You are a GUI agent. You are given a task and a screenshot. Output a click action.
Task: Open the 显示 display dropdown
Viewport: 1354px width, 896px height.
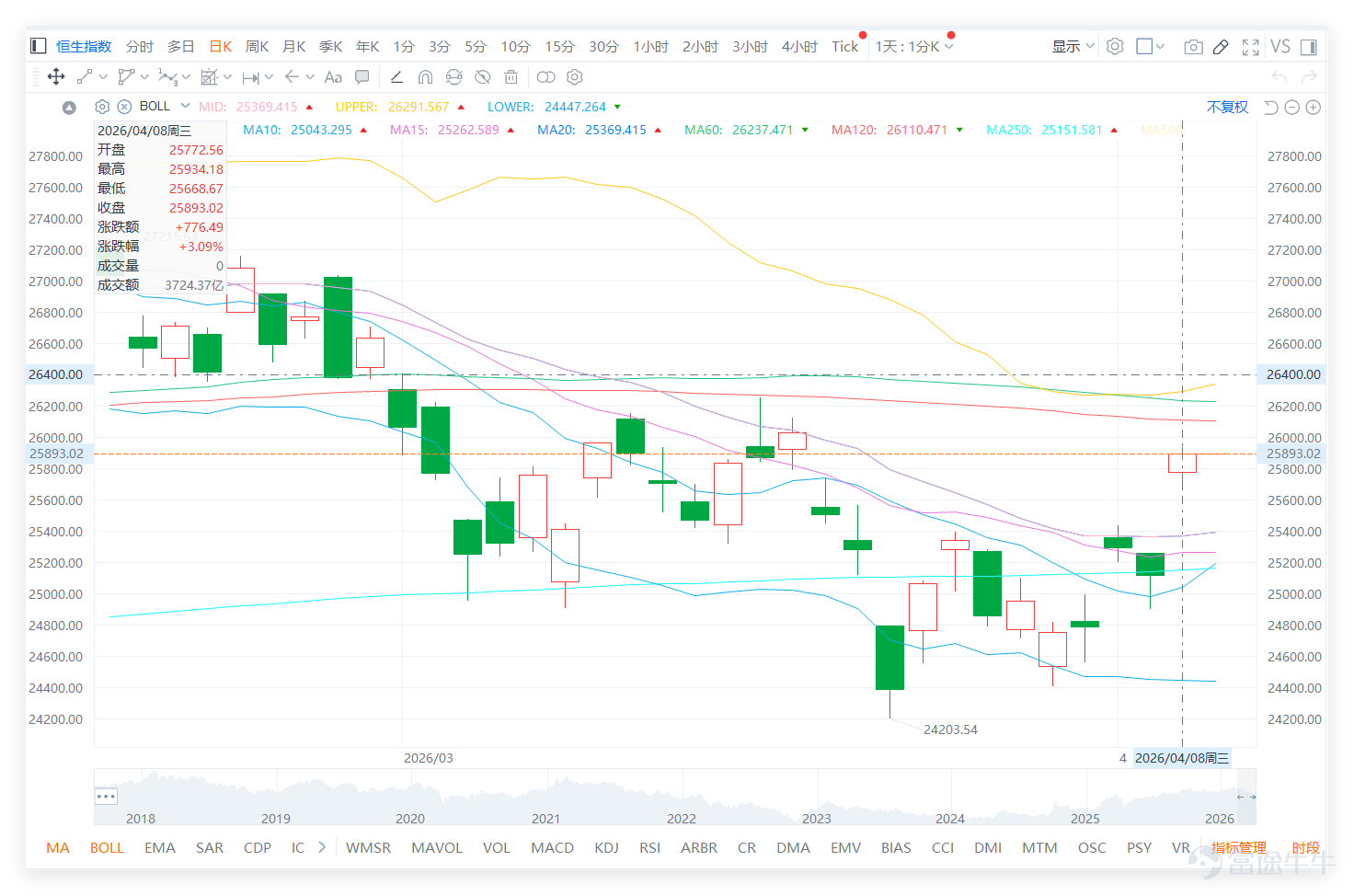[1073, 46]
